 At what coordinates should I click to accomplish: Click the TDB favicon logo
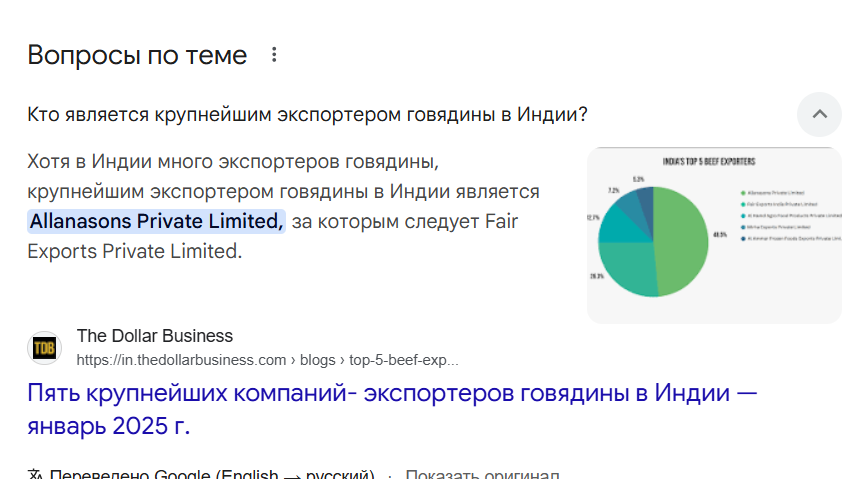pyautogui.click(x=45, y=348)
